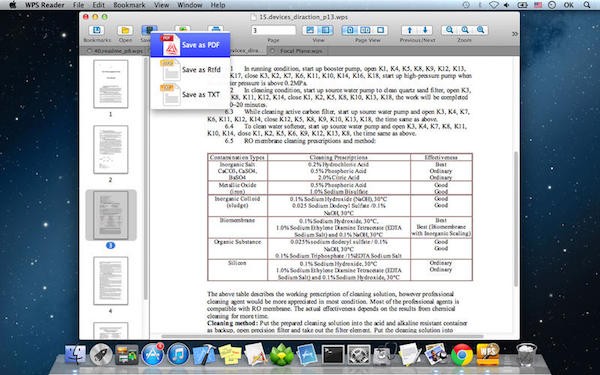
Task: Open WPS Reader icon in the Dock
Action: pos(488,355)
